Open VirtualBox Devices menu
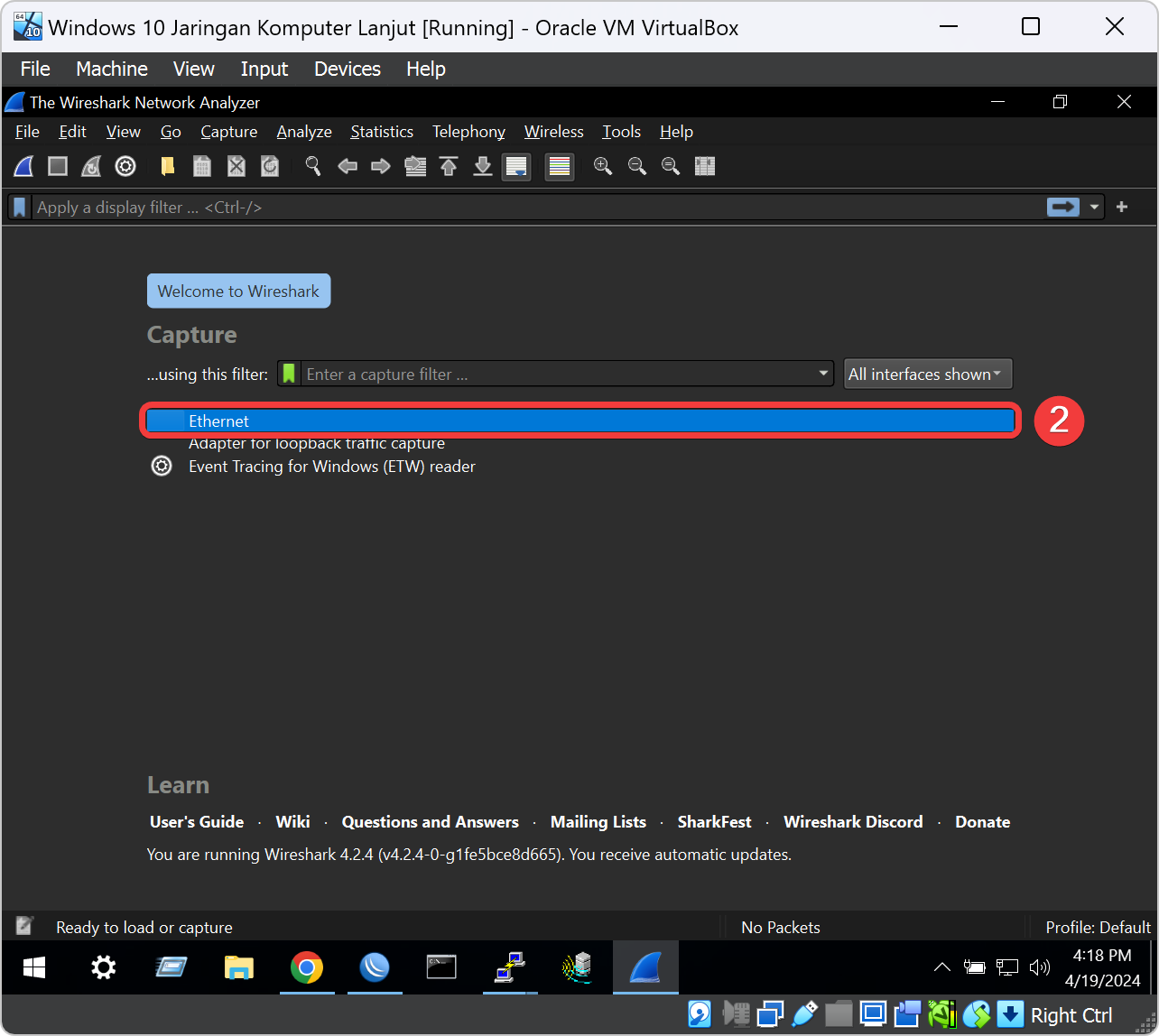 tap(348, 69)
